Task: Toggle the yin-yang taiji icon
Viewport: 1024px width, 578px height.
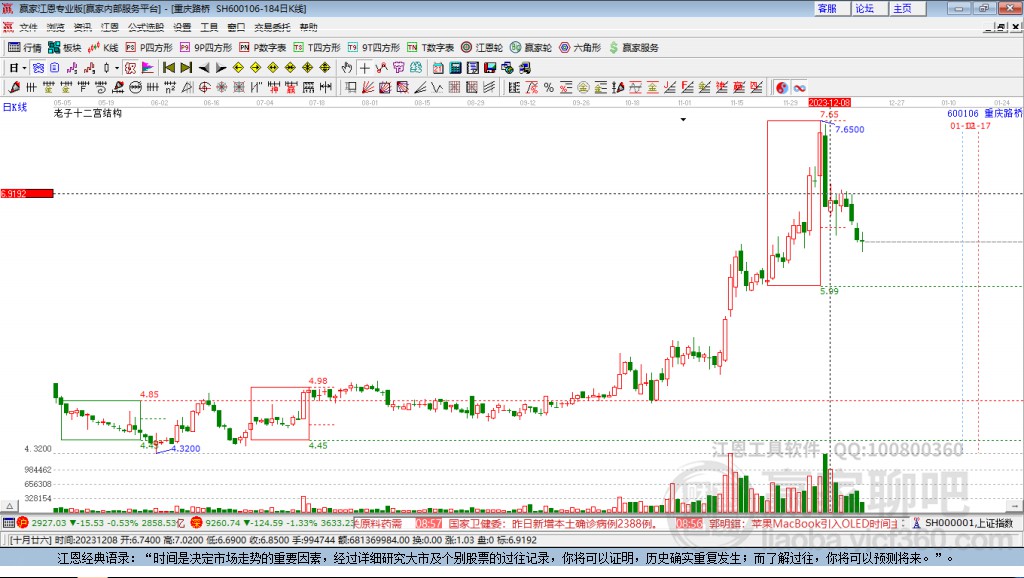Action: pos(781,88)
